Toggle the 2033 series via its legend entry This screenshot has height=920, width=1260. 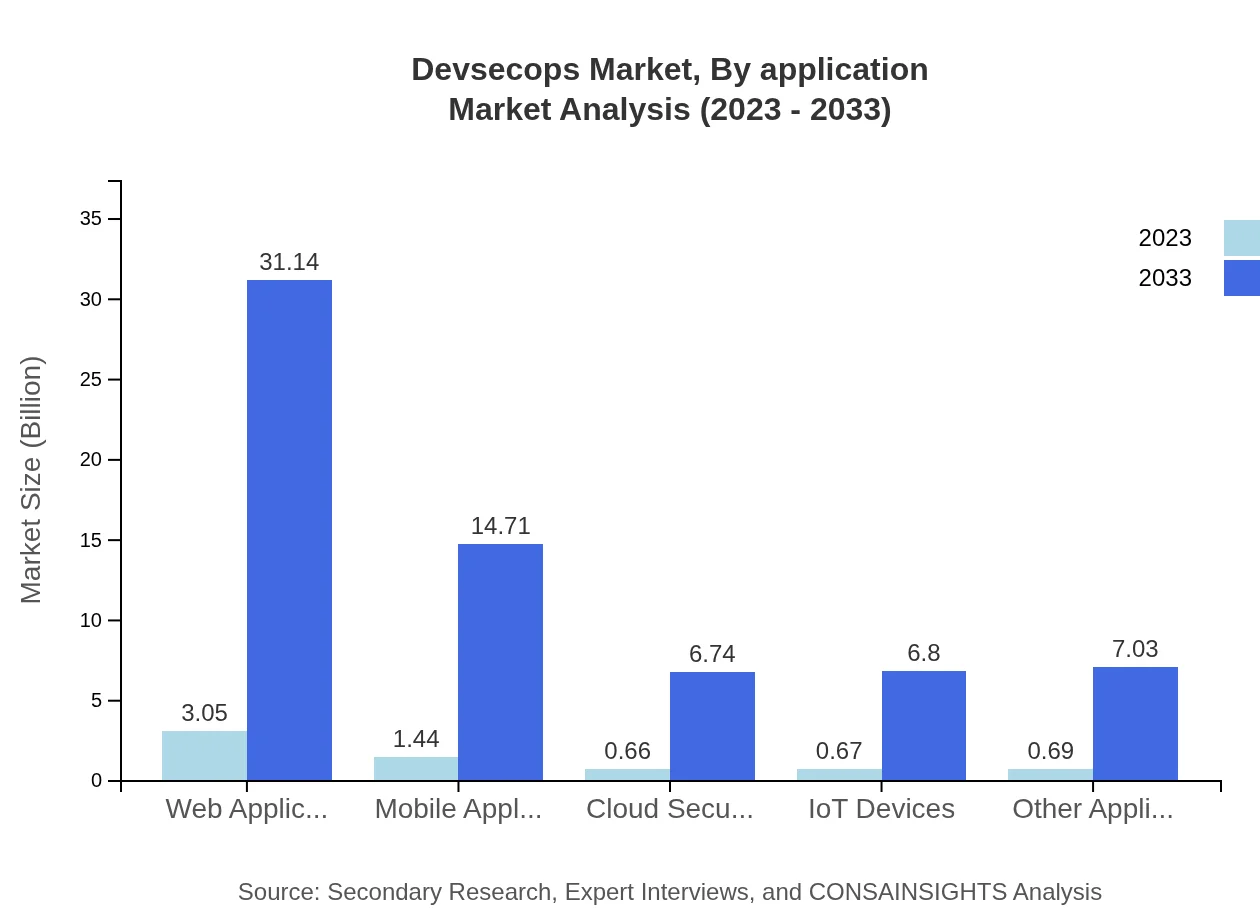(x=1165, y=278)
